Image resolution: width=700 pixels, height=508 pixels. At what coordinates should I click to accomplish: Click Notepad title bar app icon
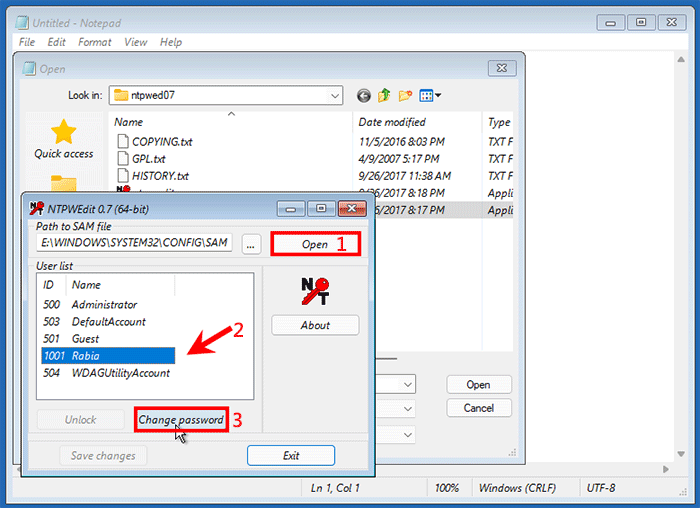coord(22,23)
